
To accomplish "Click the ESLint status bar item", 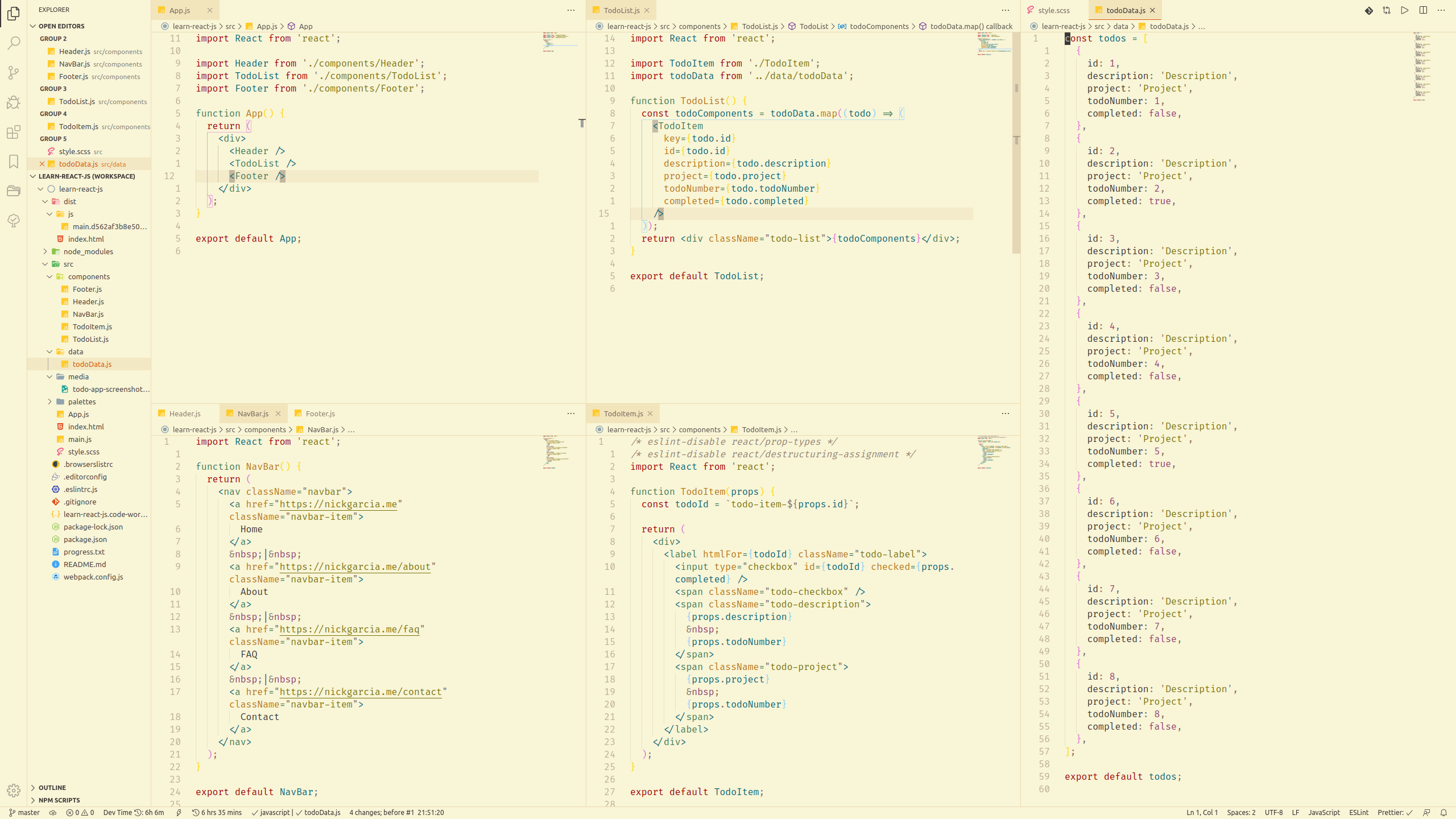I will tap(1359, 813).
